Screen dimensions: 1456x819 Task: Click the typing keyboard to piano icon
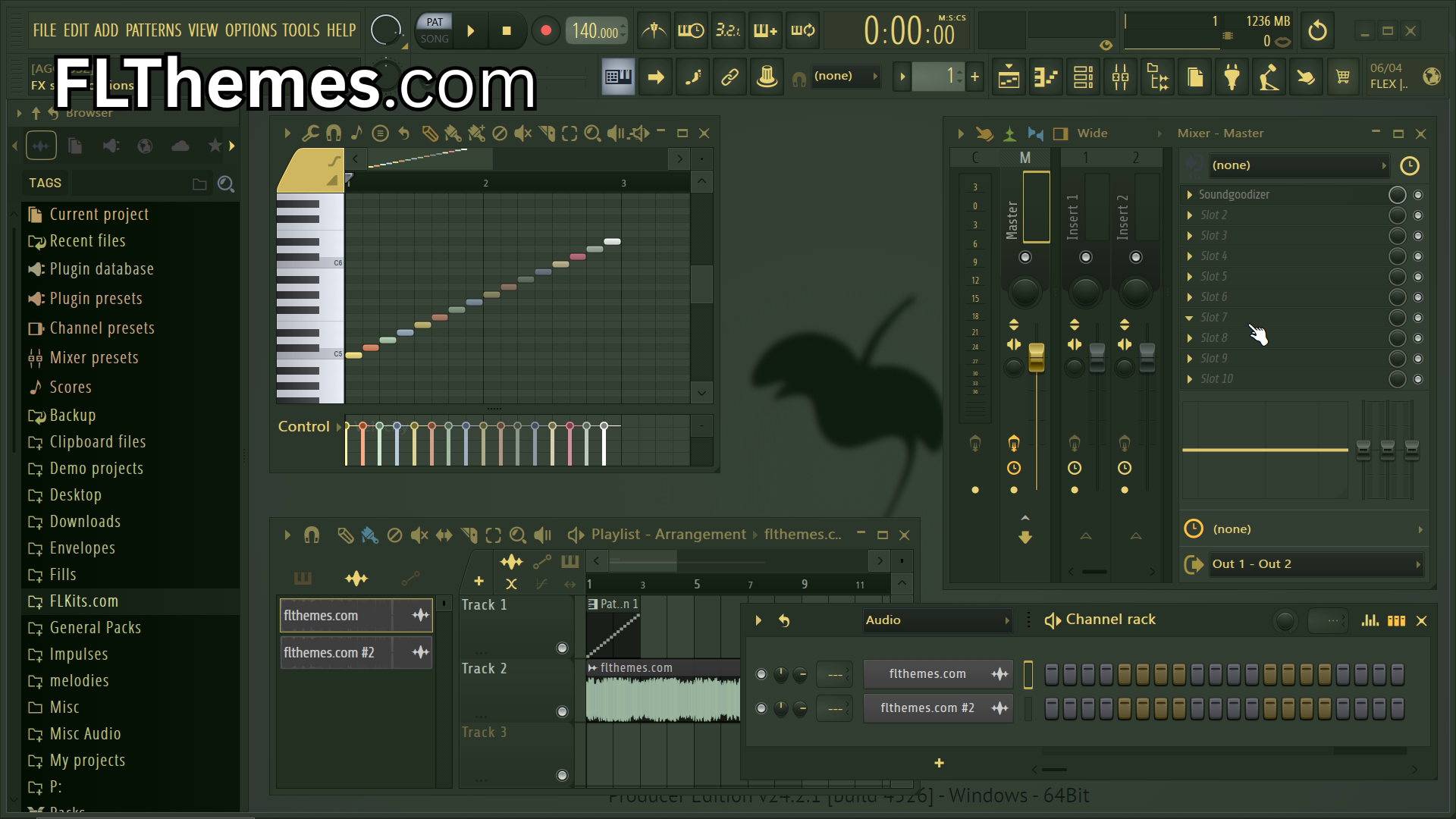tap(618, 77)
